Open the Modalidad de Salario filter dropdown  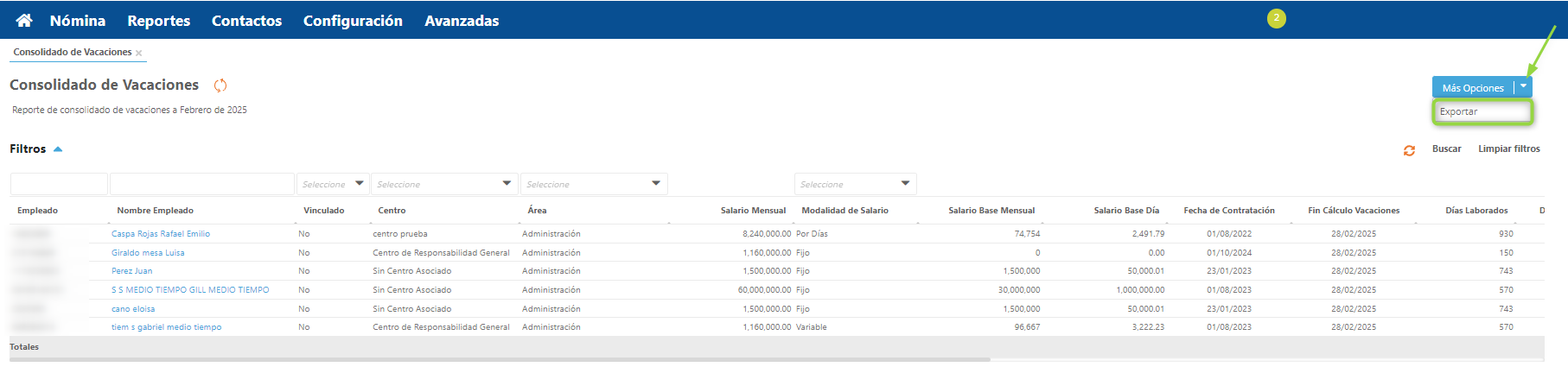855,184
